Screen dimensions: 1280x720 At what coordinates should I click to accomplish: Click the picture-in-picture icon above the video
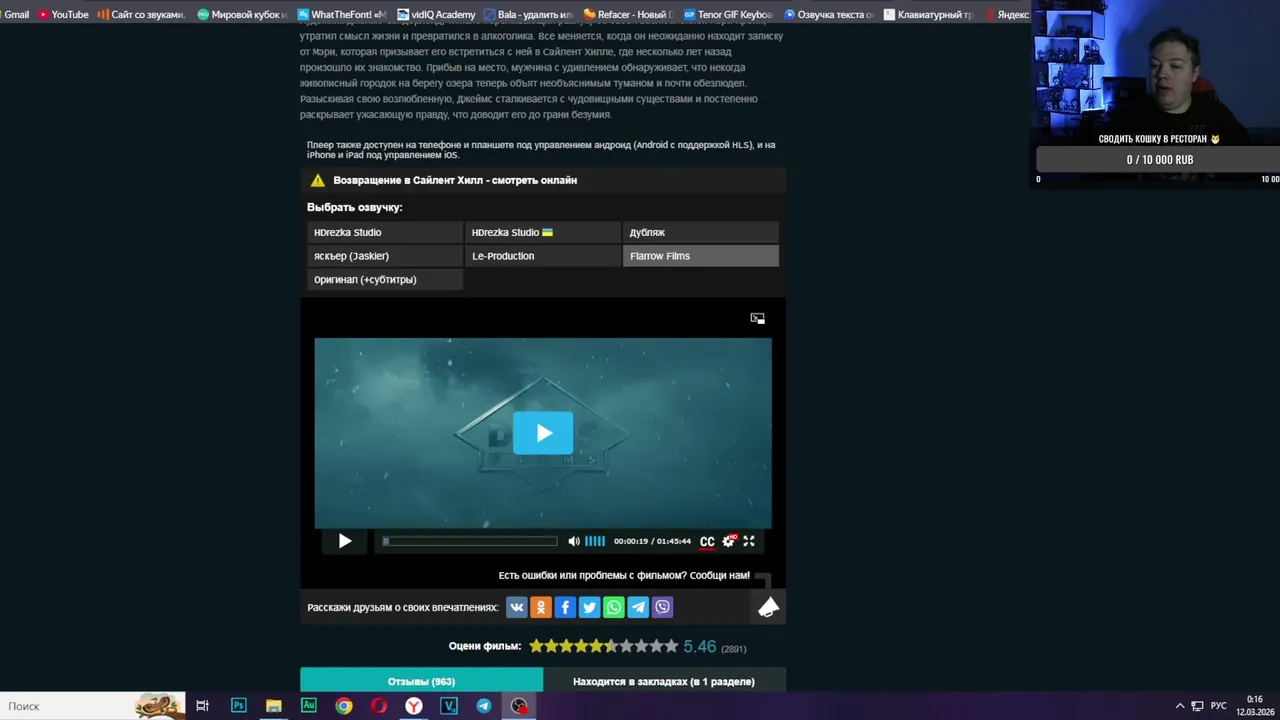pyautogui.click(x=757, y=318)
